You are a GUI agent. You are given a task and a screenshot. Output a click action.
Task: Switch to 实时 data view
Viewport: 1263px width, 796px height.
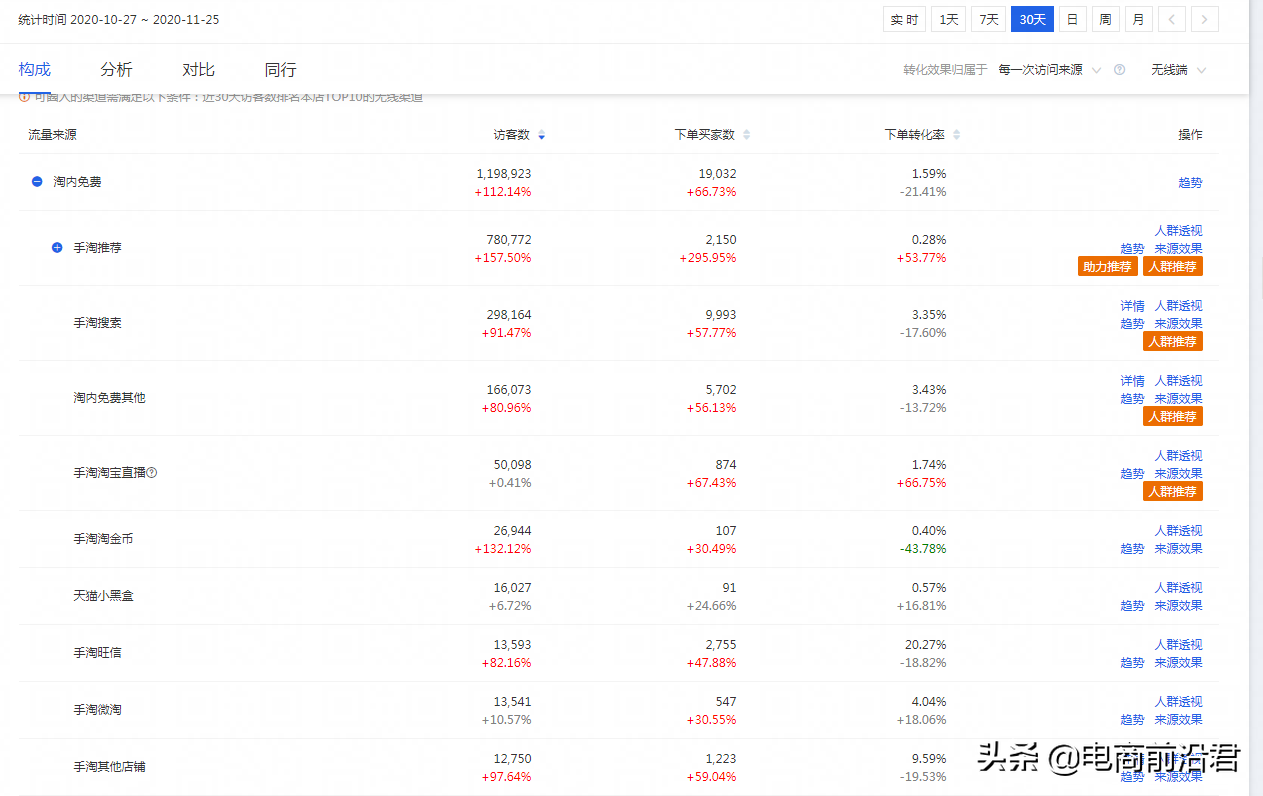(904, 18)
